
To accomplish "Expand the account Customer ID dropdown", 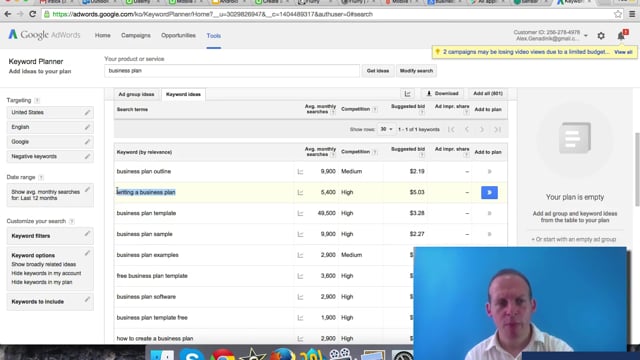I will 586,36.
